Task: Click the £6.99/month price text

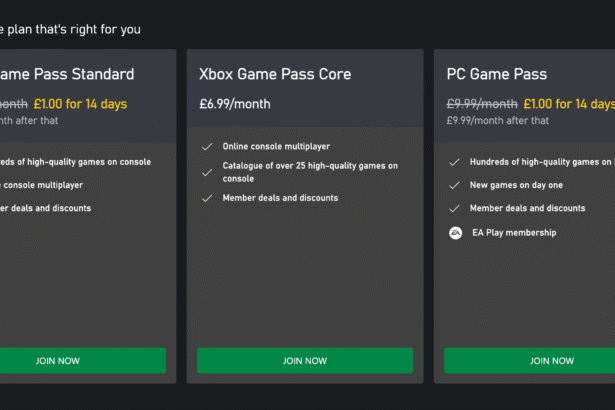Action: tap(235, 104)
